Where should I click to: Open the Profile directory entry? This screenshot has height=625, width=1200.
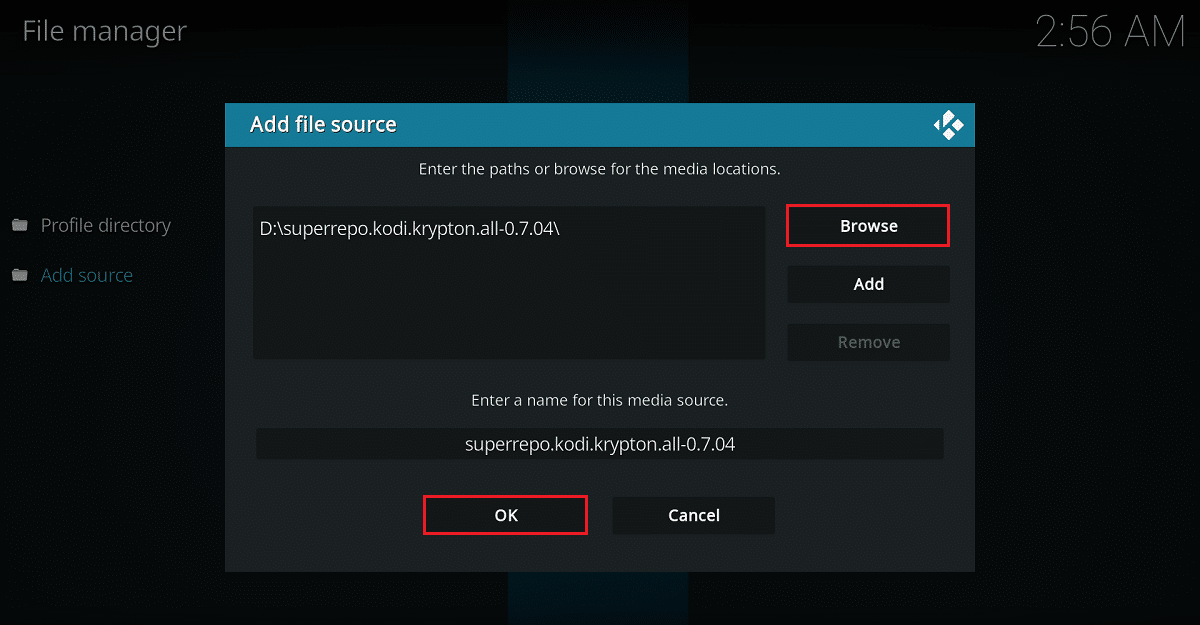[105, 225]
